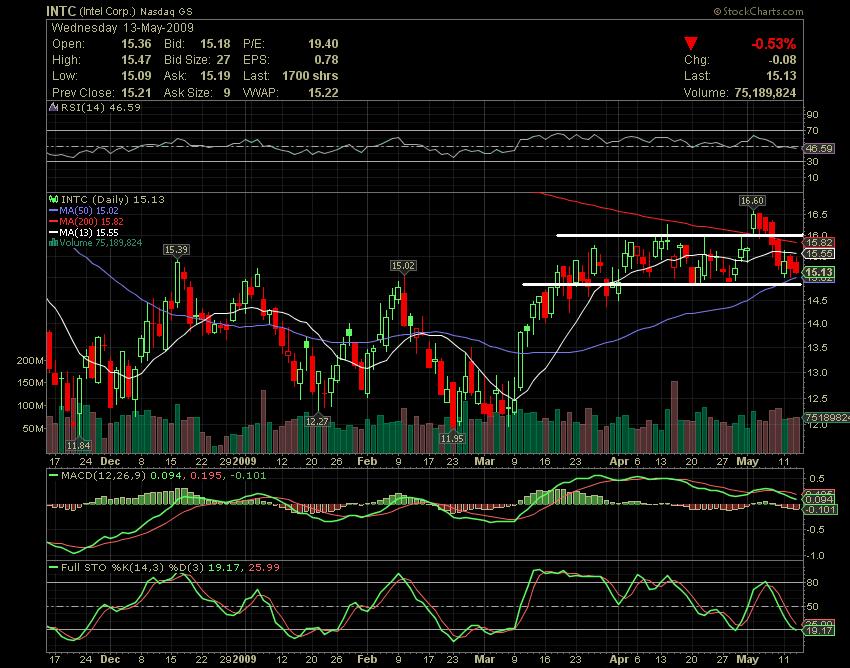Click the candlestick icon beside INTC (Daily)
Image resolution: width=850 pixels, height=668 pixels.
point(53,200)
